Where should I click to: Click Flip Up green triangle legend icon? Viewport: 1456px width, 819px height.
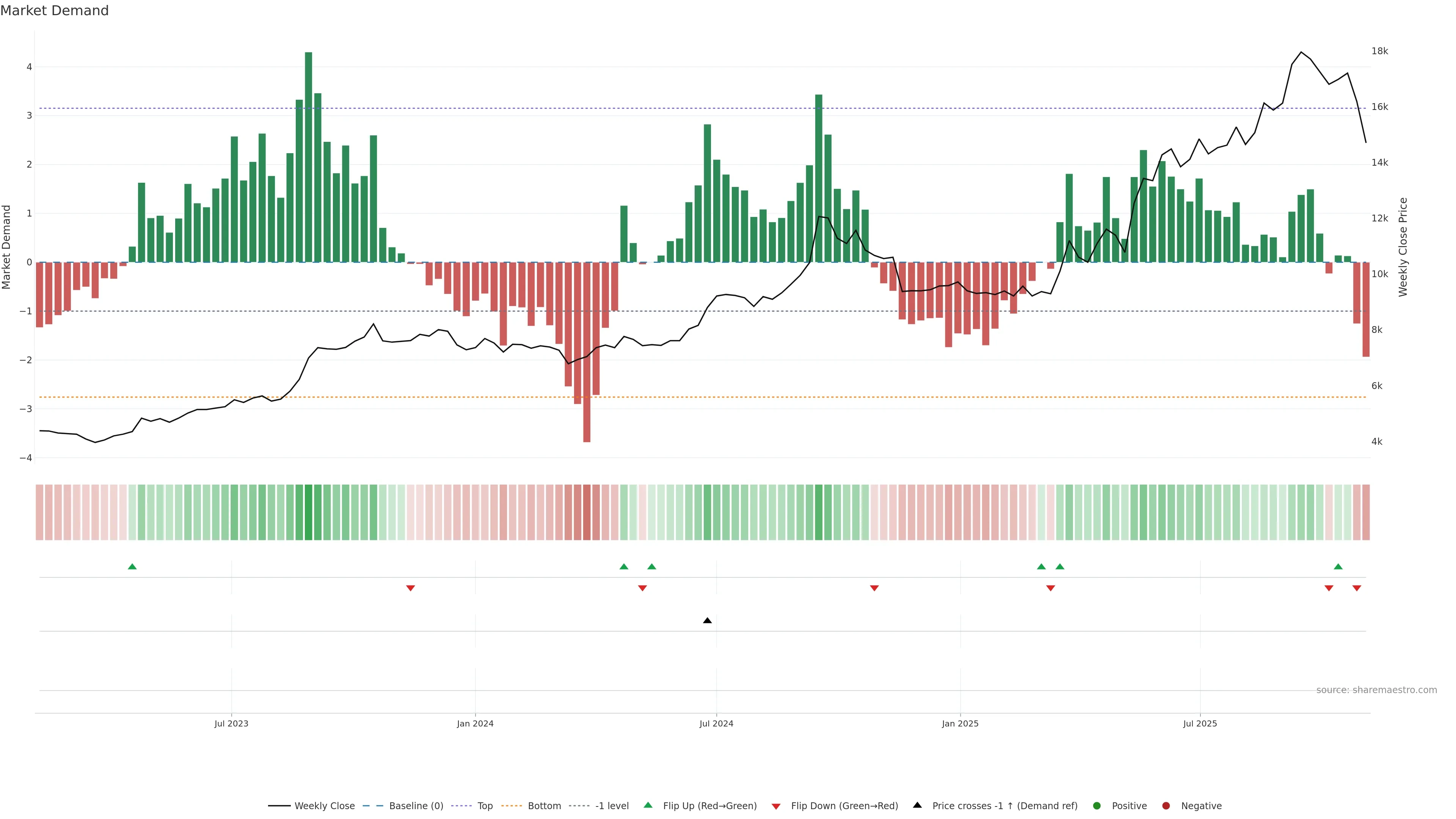648,805
